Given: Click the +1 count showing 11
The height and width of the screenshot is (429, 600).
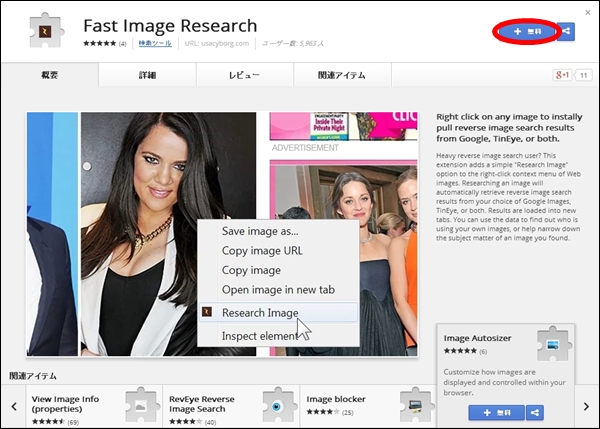Looking at the screenshot, I should [x=584, y=75].
